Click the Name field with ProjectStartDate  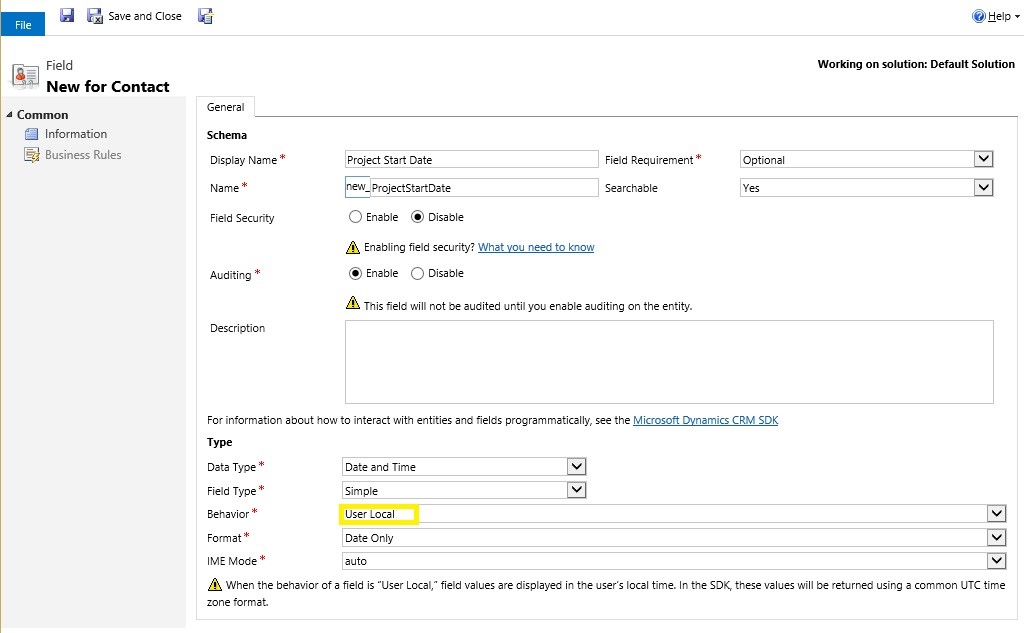point(484,187)
